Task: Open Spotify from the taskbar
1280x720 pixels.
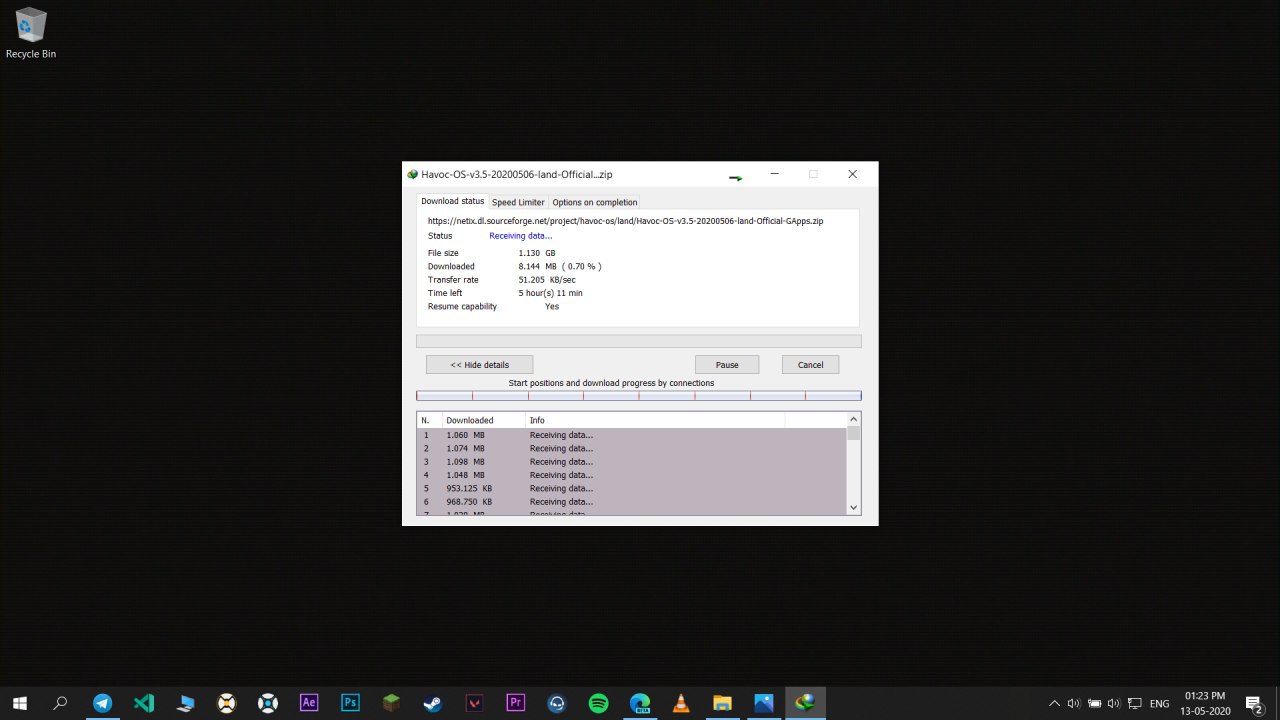Action: (x=598, y=703)
